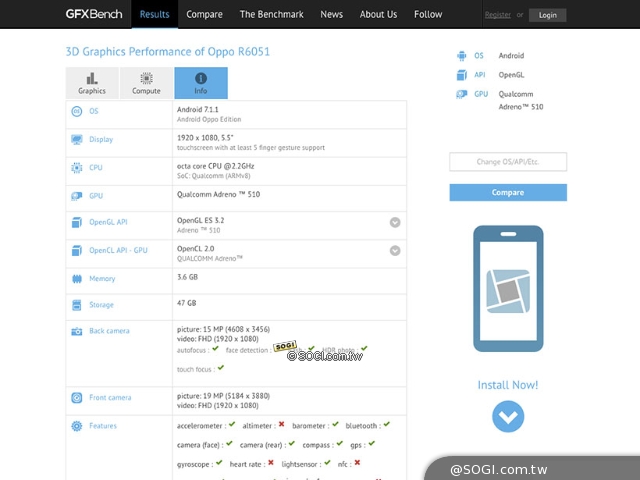Screen dimensions: 640x480
Task: Click the blue Install Now download arrow
Action: [508, 415]
